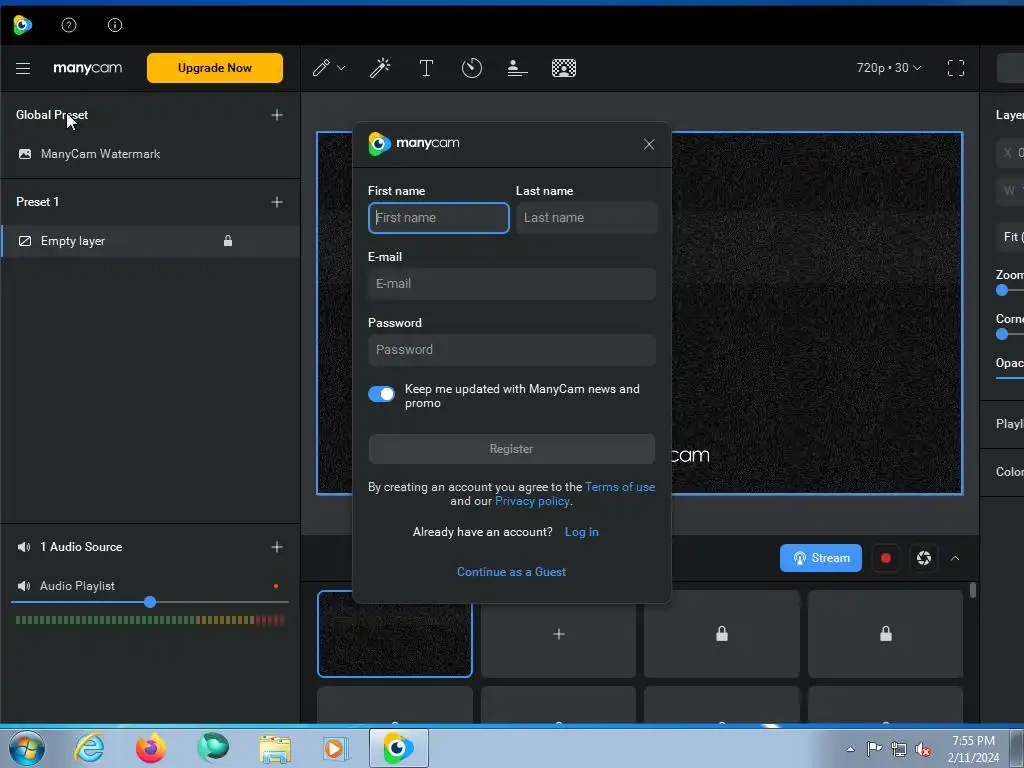The image size is (1024, 768).
Task: Take a snapshot with shutter icon
Action: click(923, 558)
